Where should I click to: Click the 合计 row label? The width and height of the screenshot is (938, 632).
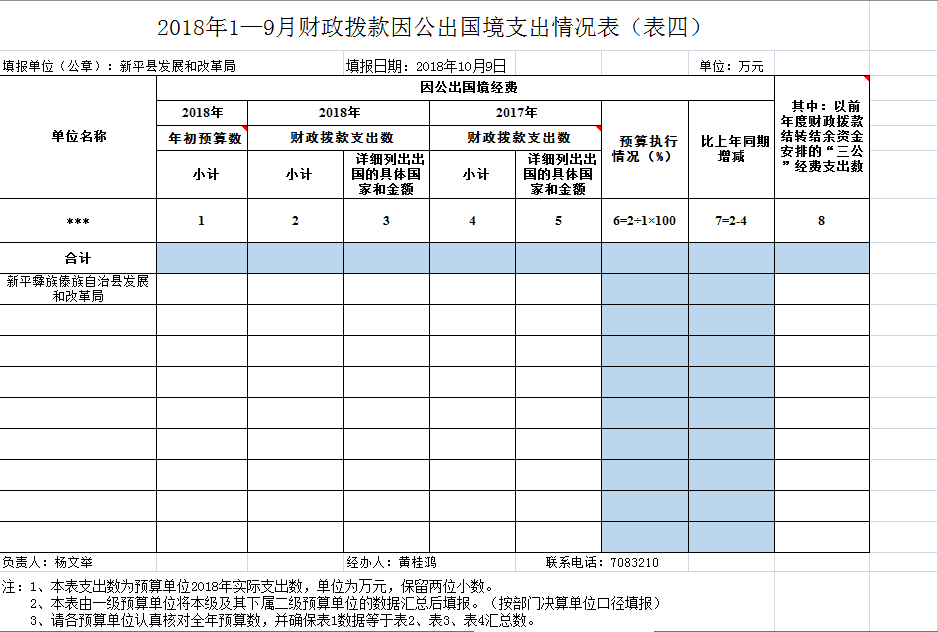[x=78, y=258]
